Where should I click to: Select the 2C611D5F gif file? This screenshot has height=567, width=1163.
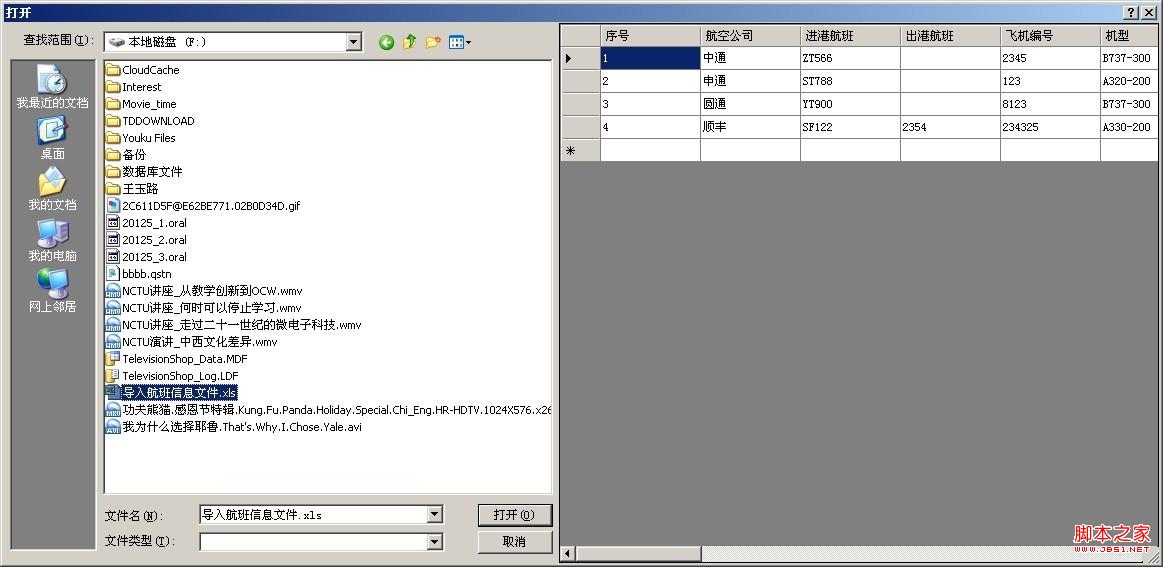click(203, 206)
